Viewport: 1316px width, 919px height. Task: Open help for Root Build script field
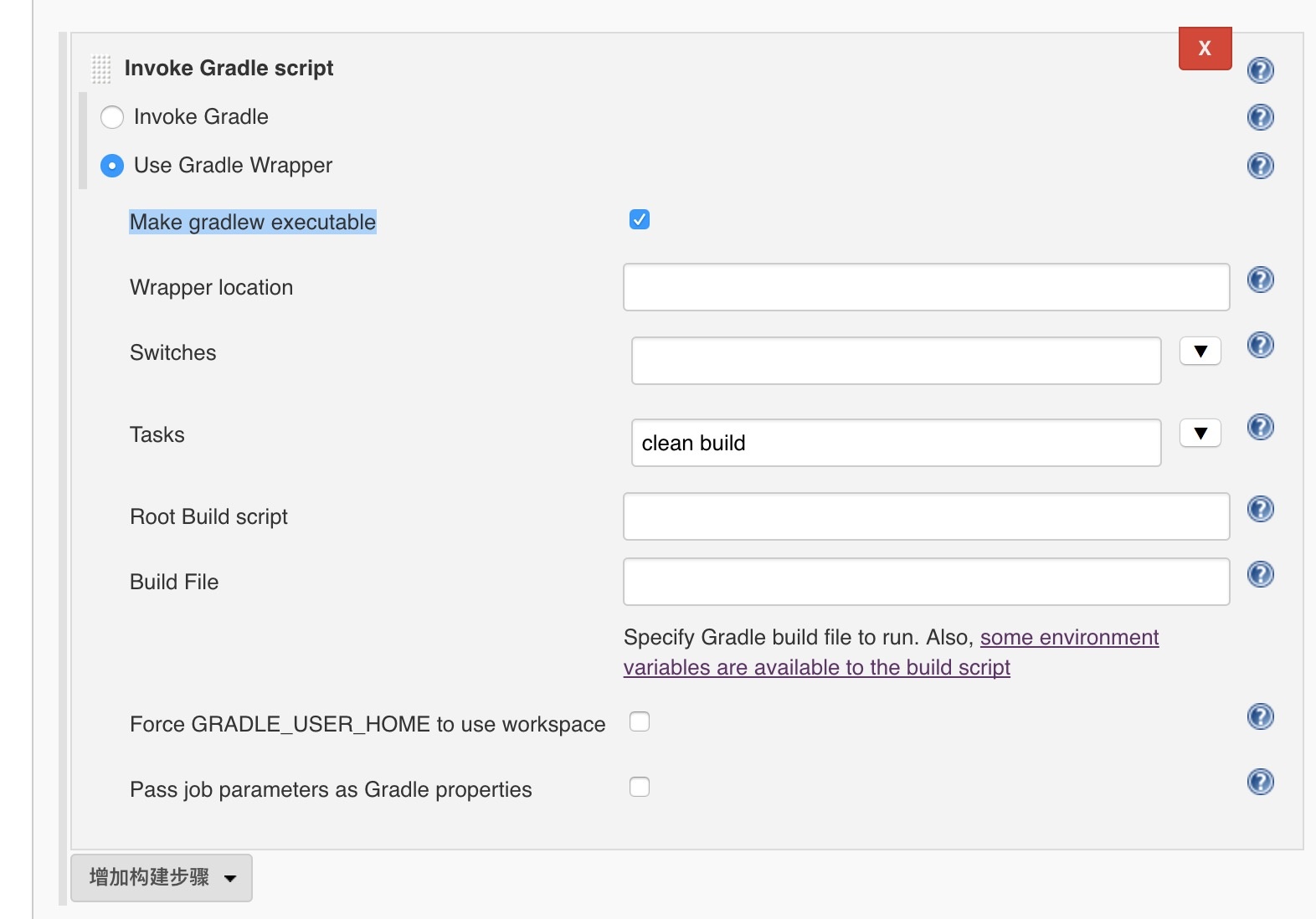[x=1260, y=508]
